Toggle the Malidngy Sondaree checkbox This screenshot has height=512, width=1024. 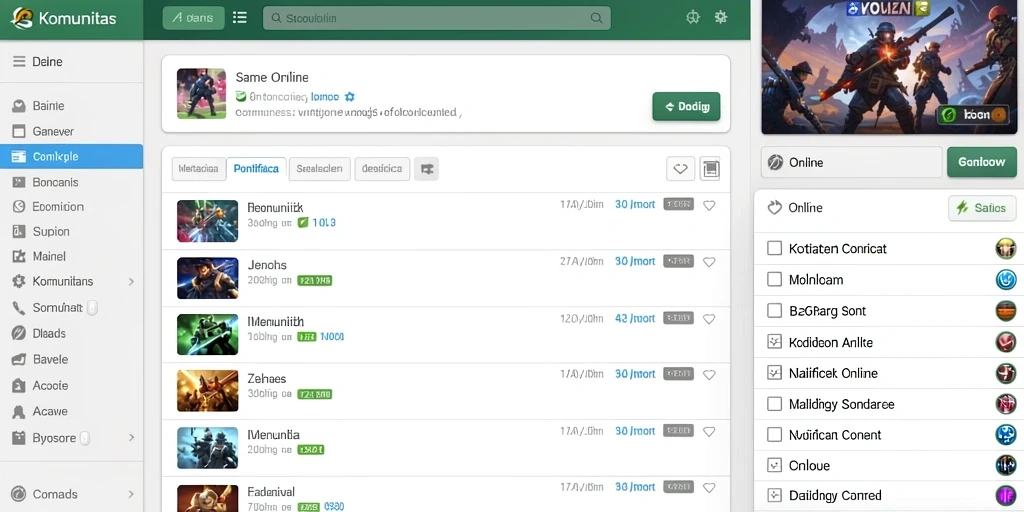point(775,404)
